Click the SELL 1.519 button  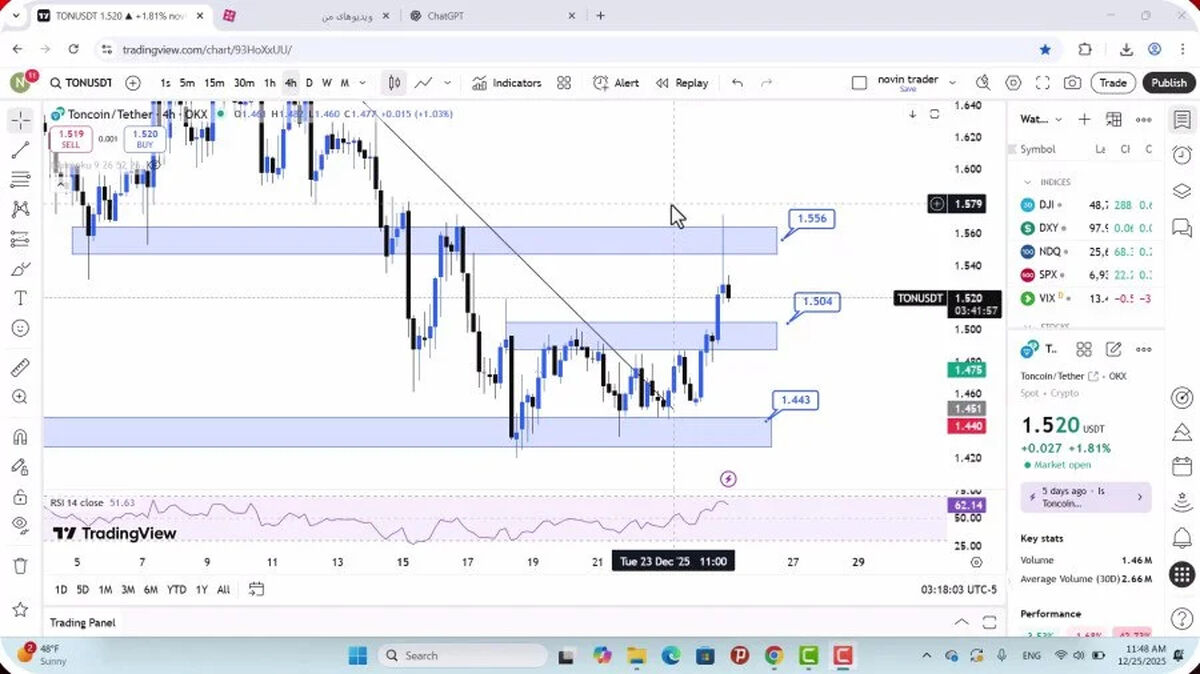pyautogui.click(x=71, y=139)
